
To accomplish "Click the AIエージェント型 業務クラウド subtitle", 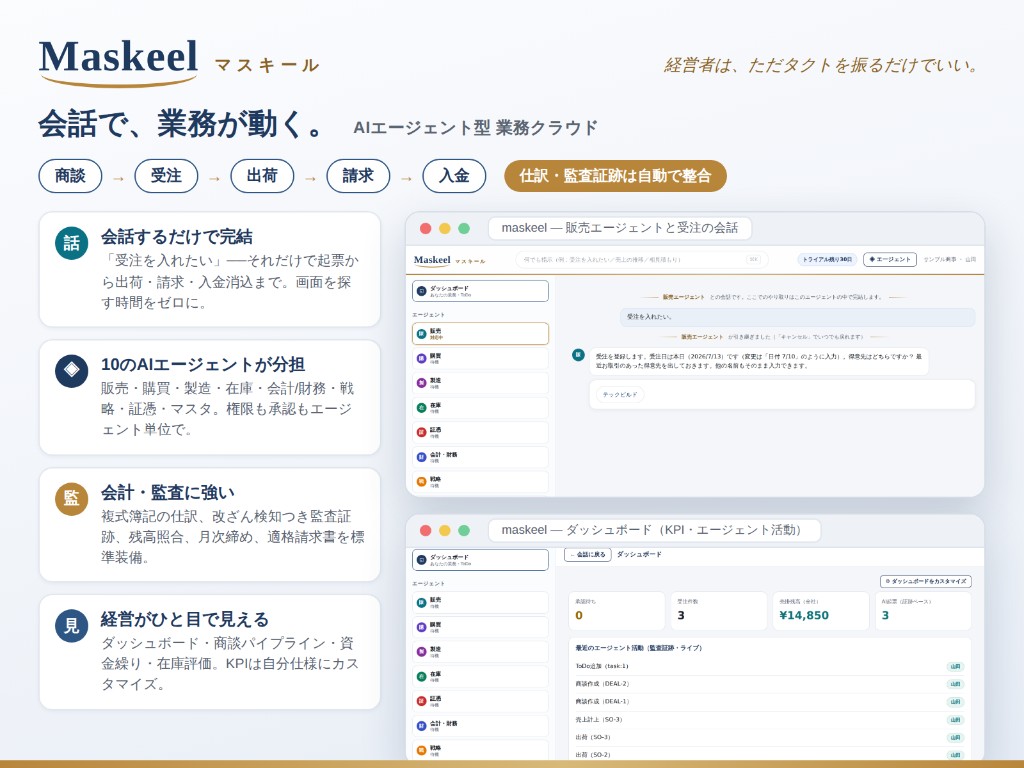I will [475, 127].
